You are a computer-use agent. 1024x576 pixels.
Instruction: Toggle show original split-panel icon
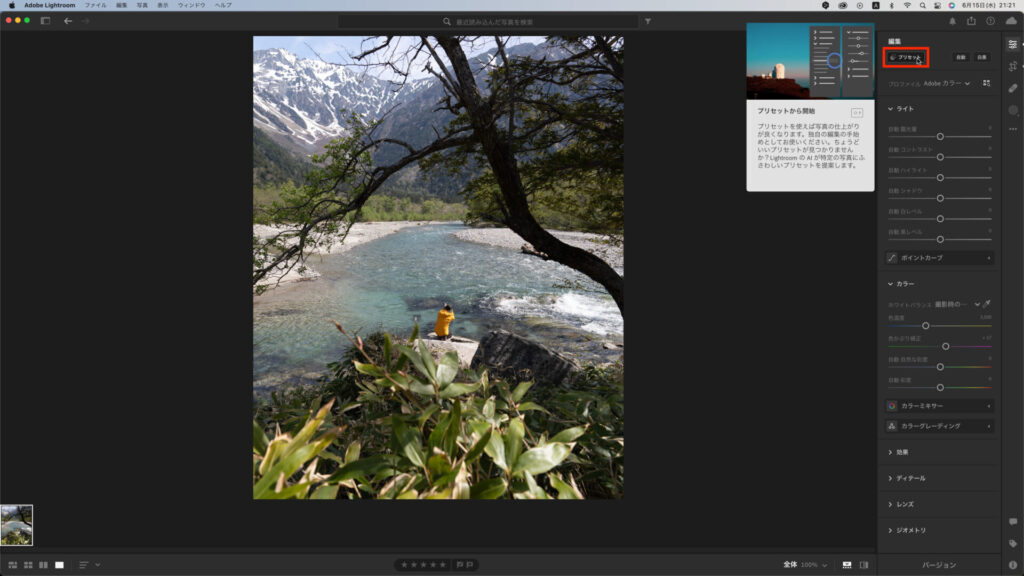click(x=864, y=565)
